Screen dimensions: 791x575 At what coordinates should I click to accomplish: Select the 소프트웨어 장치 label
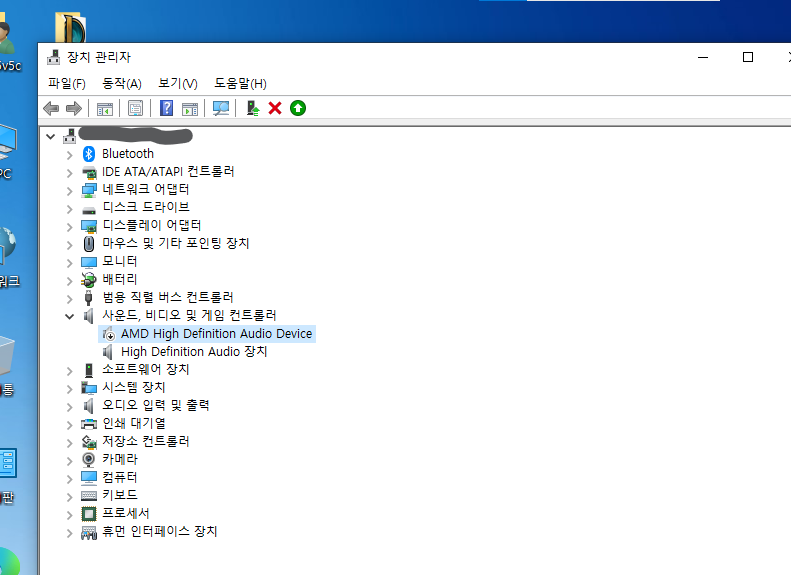click(x=145, y=369)
